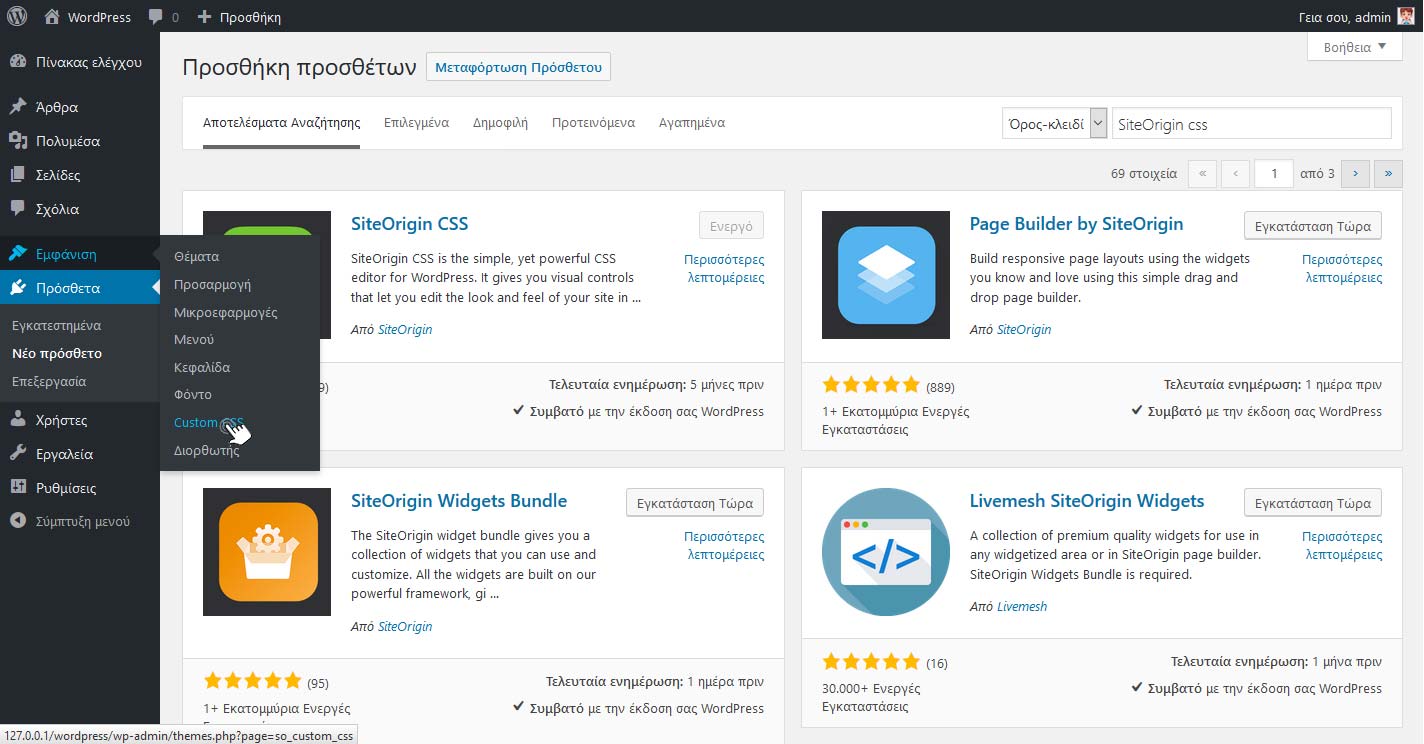Screen dimensions: 1424x744
Task: Click the Upload Plugin button
Action: [518, 67]
